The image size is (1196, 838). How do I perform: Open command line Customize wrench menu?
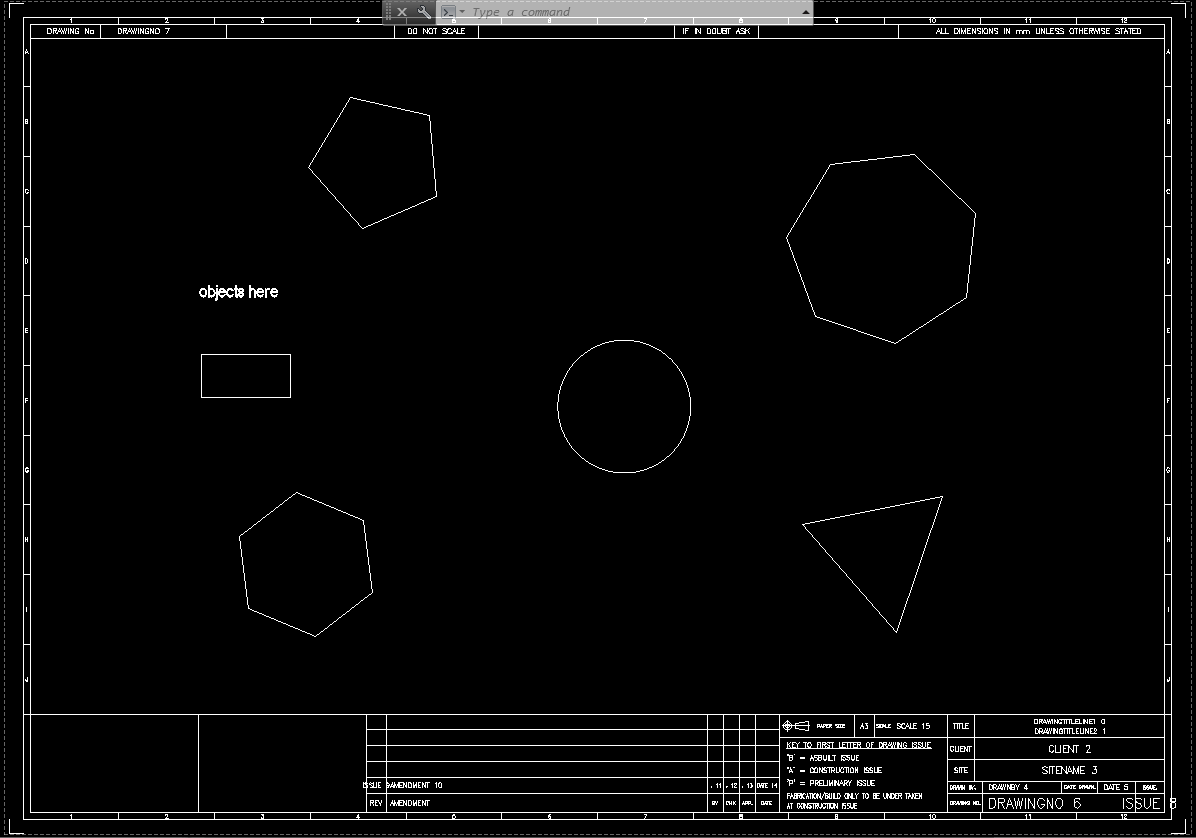[x=424, y=12]
